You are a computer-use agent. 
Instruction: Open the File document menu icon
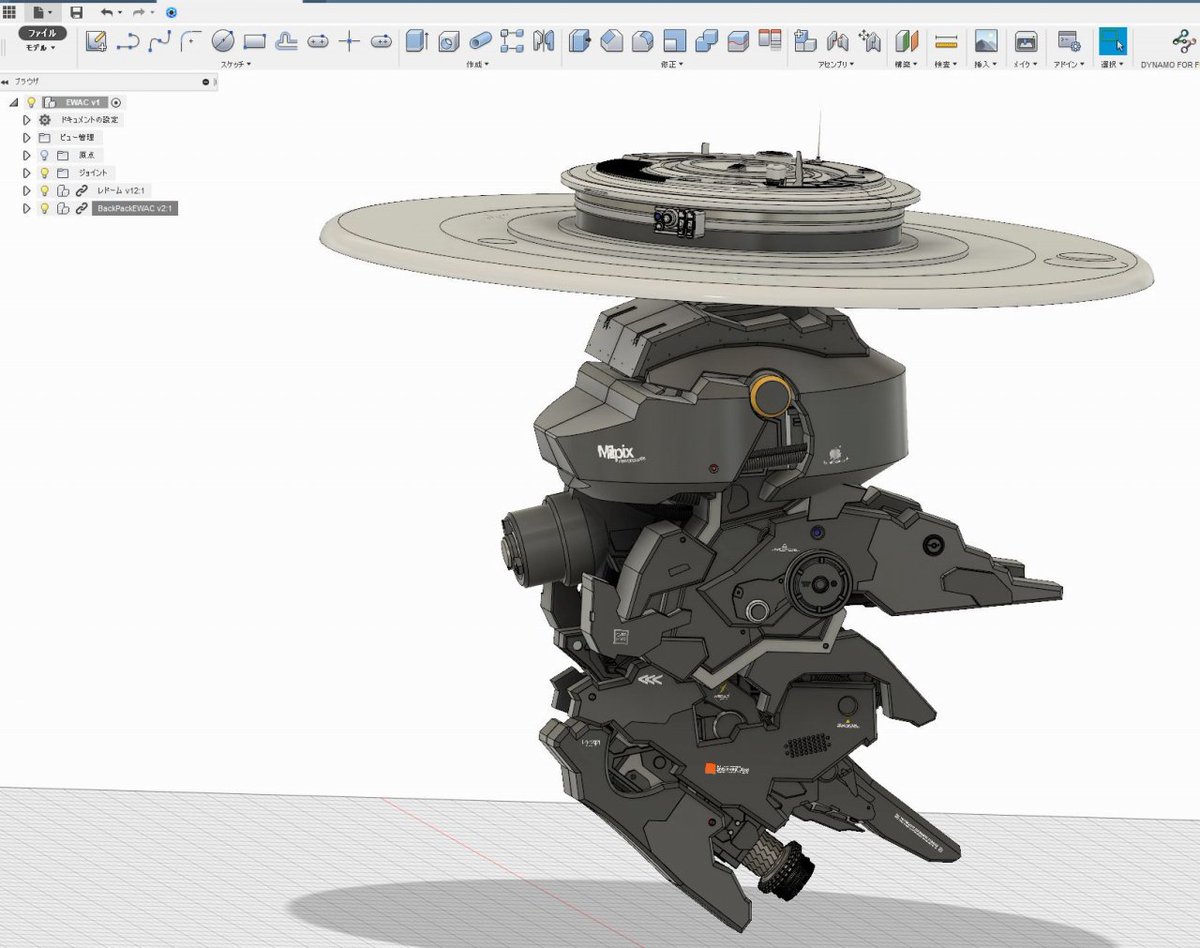tap(44, 12)
